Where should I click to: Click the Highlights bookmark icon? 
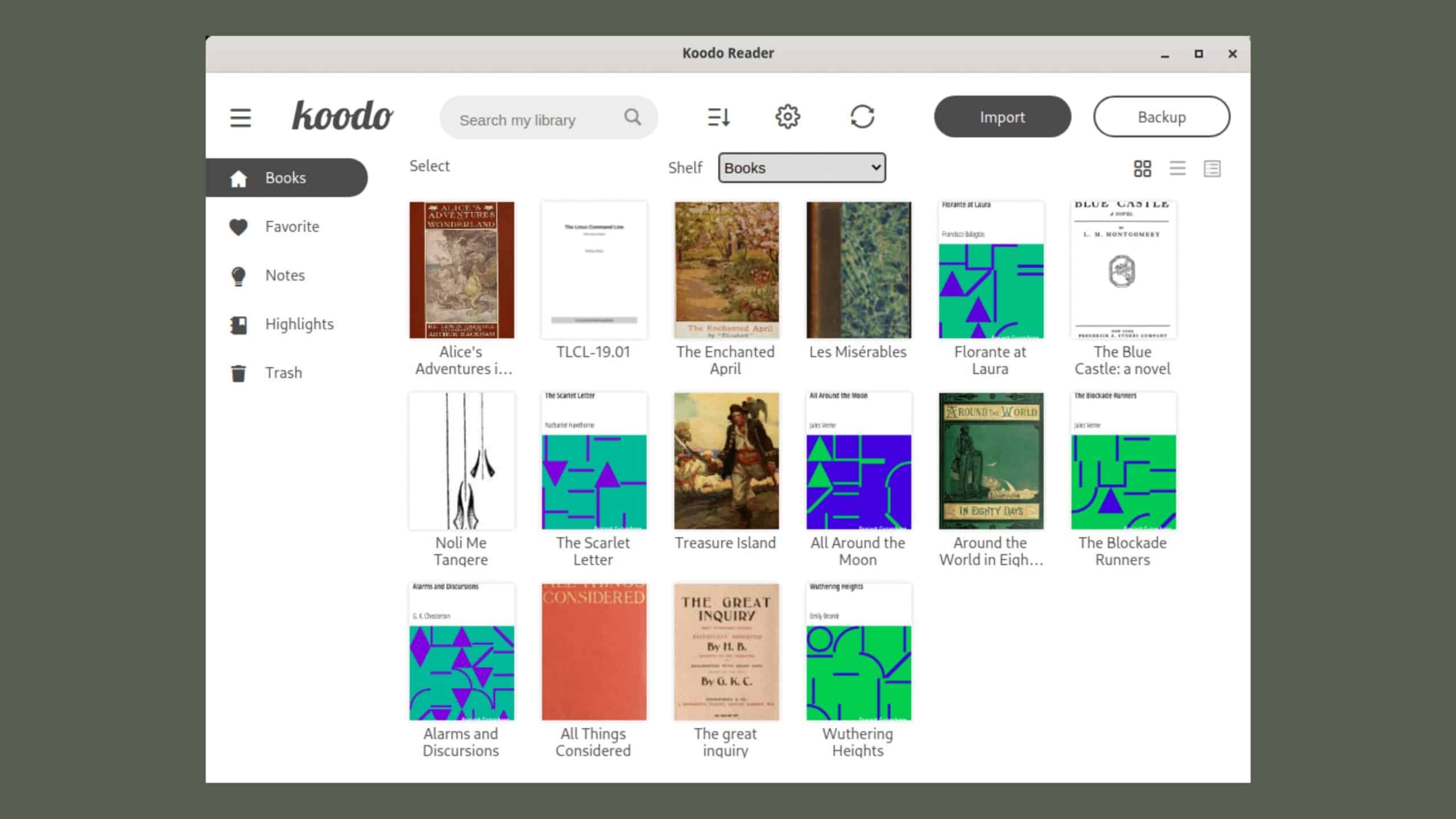238,325
